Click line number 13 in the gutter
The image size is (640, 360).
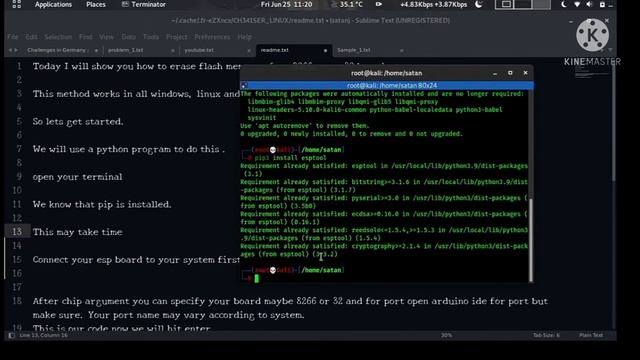17,231
